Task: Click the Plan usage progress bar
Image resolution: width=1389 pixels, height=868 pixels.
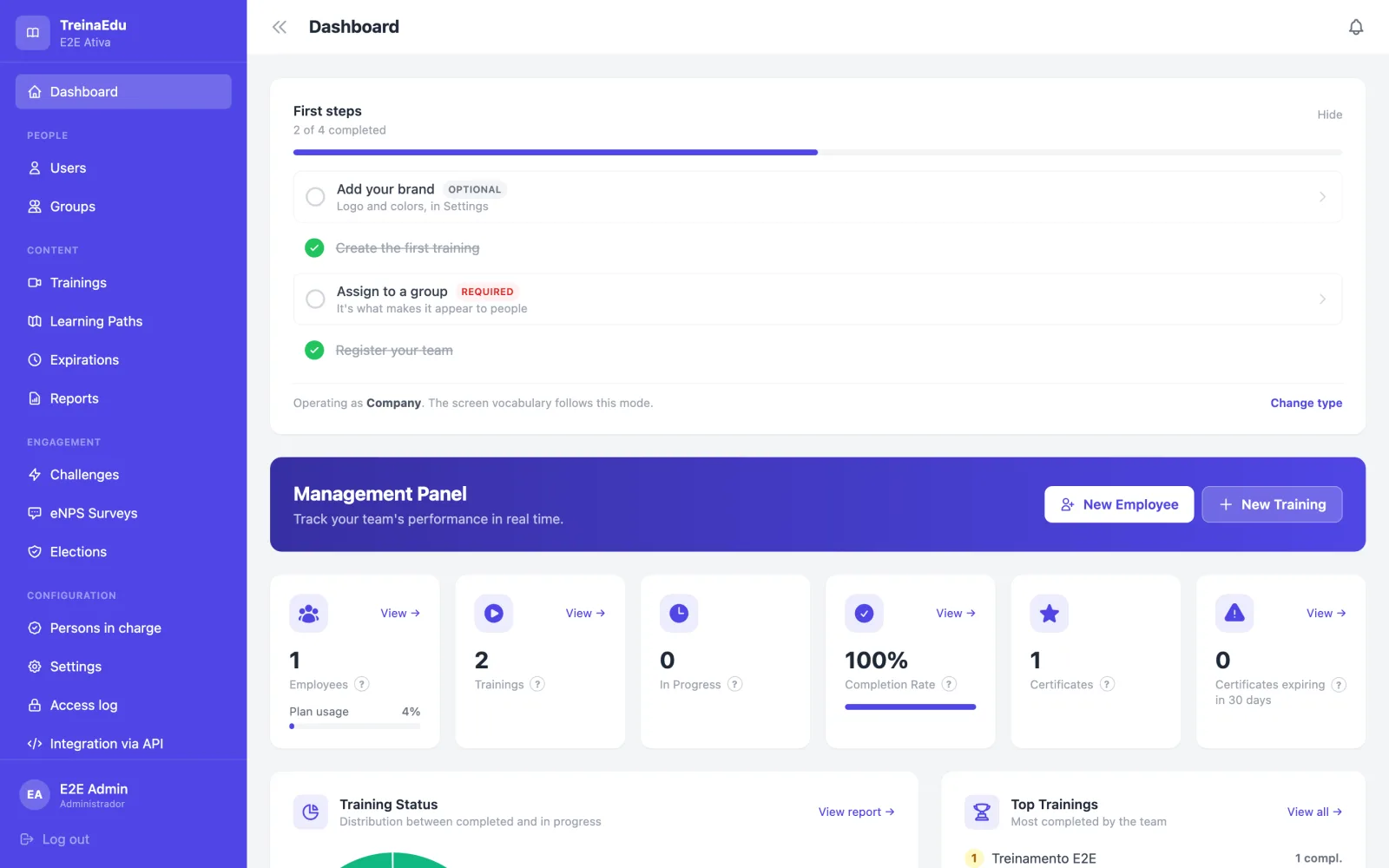Action: pos(355,727)
